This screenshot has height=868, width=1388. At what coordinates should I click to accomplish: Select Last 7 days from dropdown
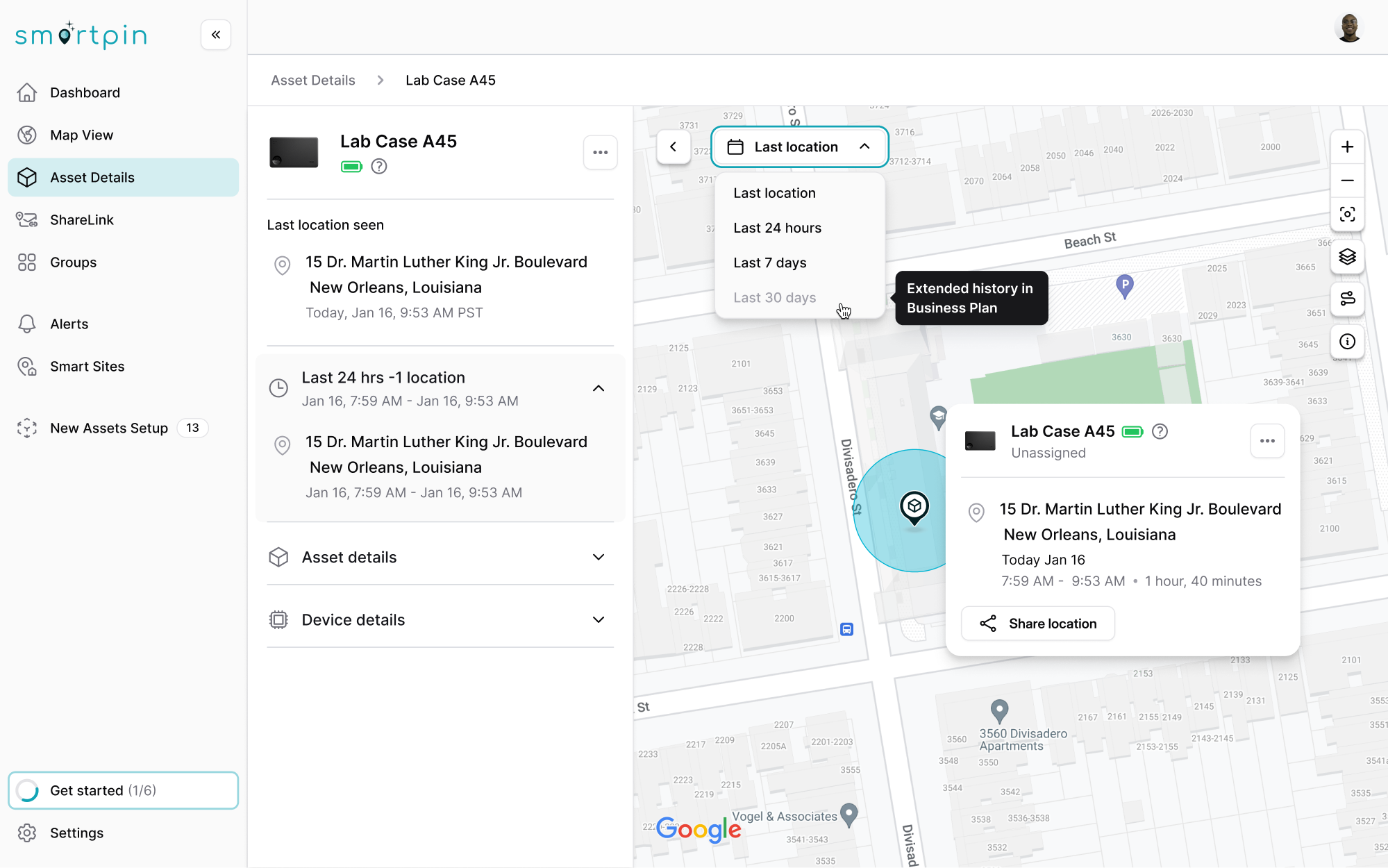pos(770,263)
